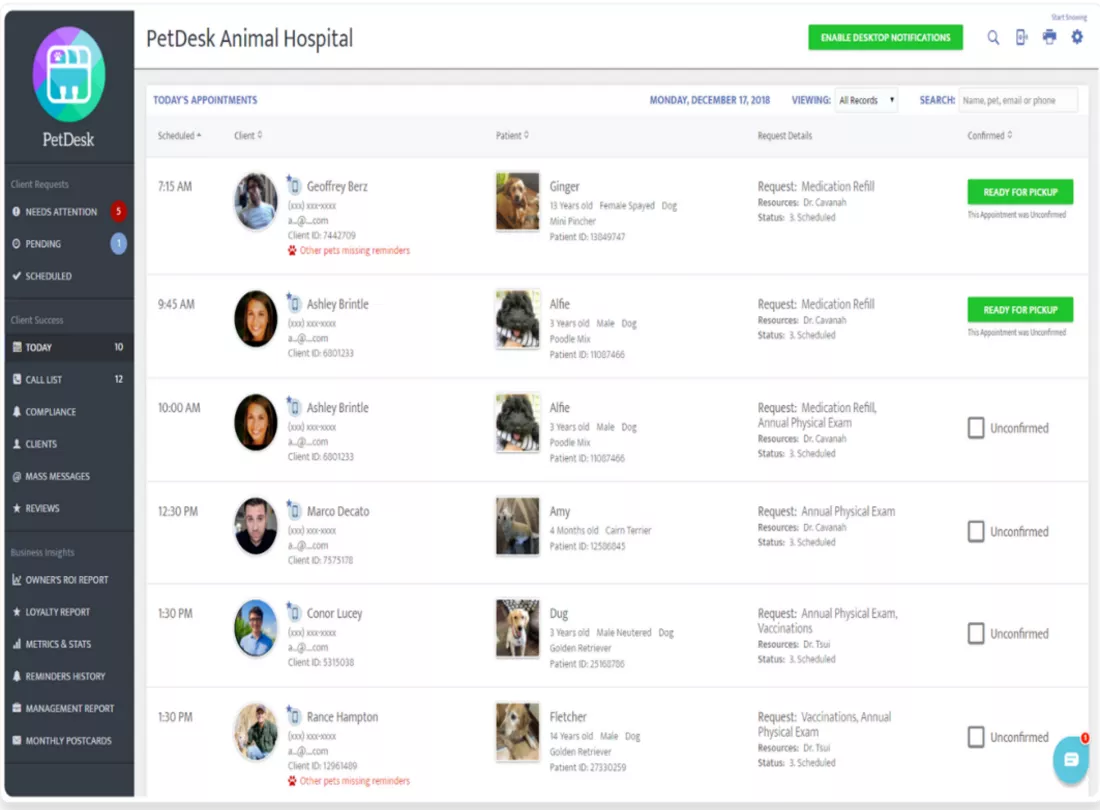Click Enable Desktop Notifications button
The height and width of the screenshot is (810, 1100).
(x=885, y=37)
